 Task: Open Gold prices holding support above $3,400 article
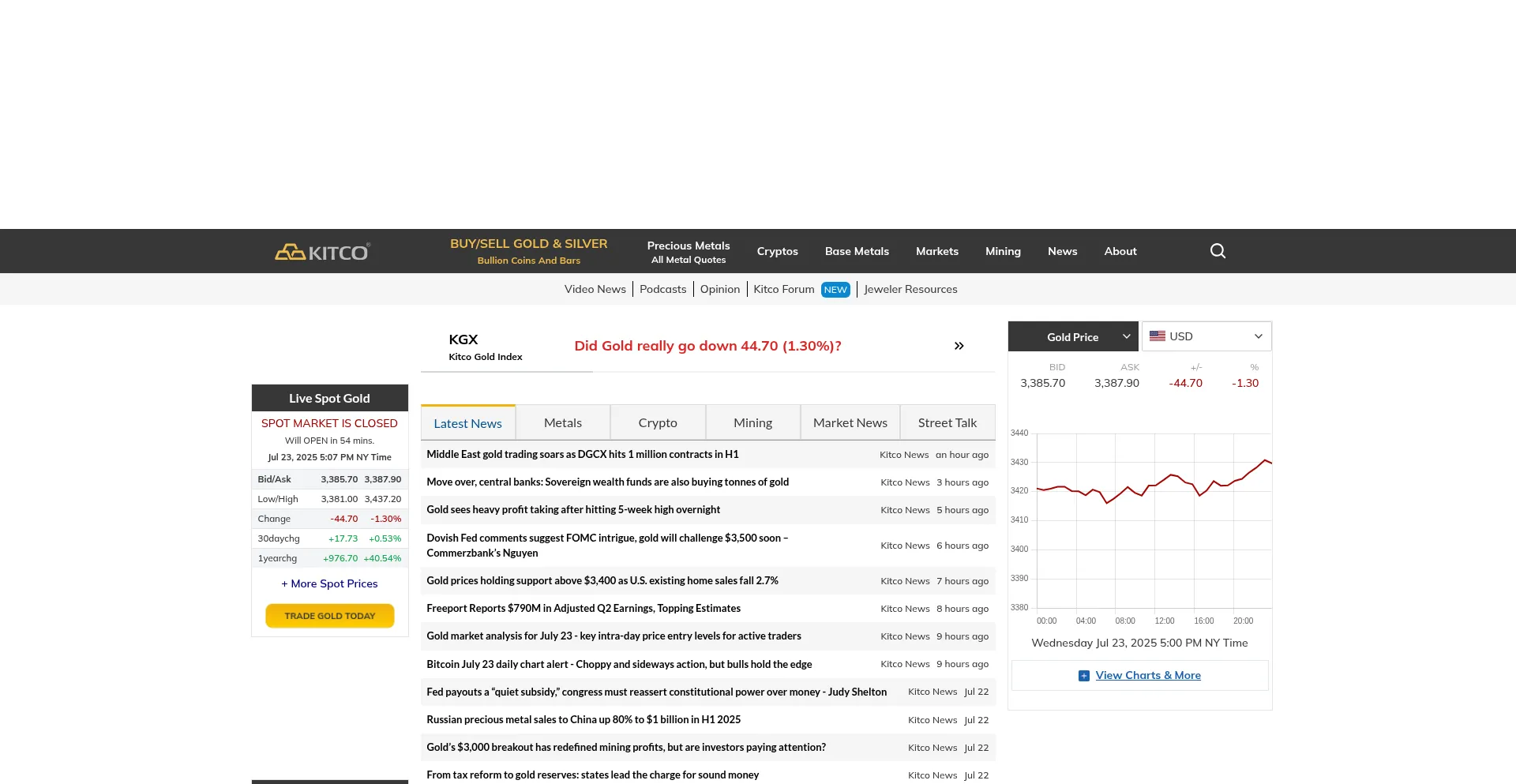(602, 581)
